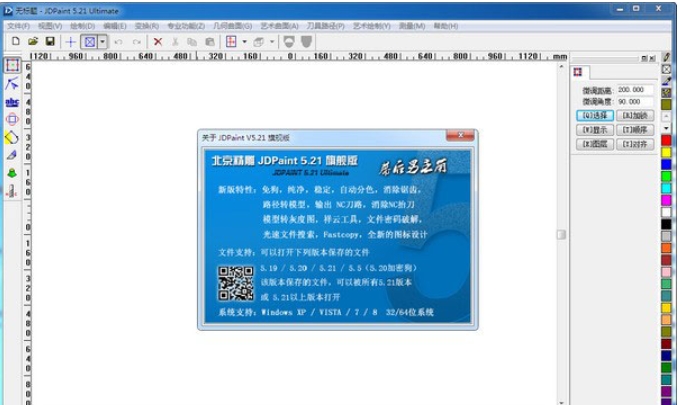Image resolution: width=682 pixels, height=405 pixels.
Task: Click the Copy icon in toolbar
Action: (192, 42)
